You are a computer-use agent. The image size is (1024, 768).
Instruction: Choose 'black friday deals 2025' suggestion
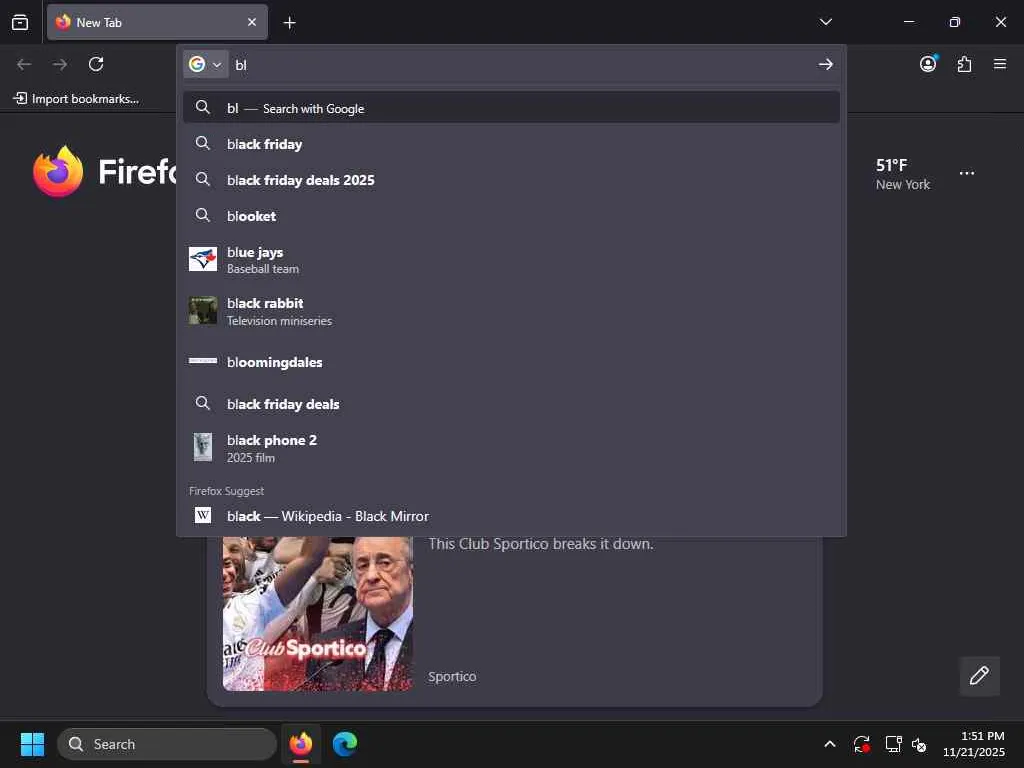point(511,180)
